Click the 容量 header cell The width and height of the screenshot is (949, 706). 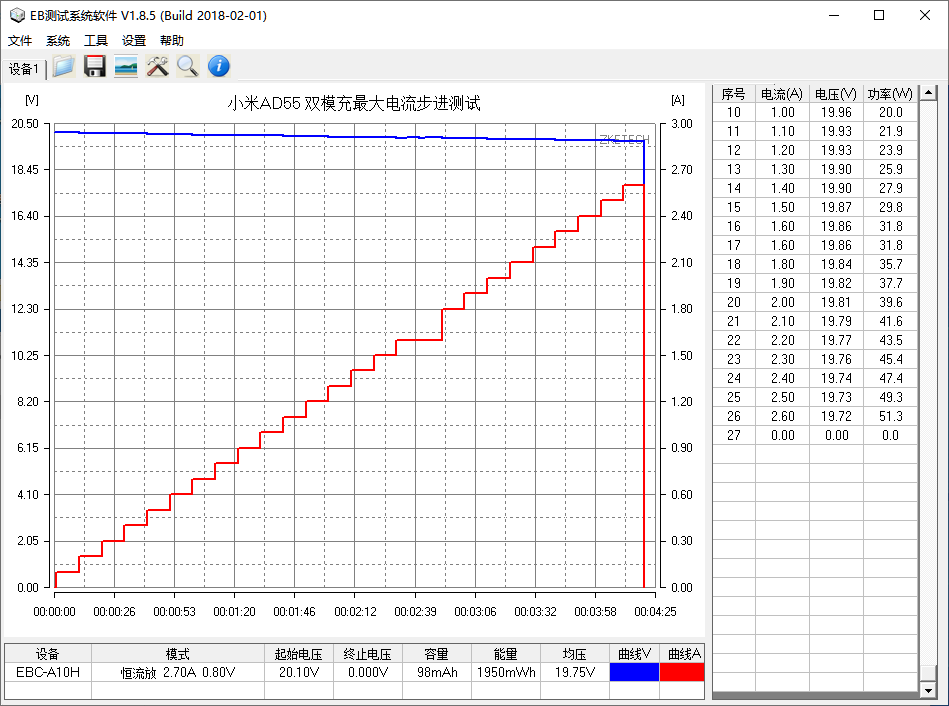[437, 654]
